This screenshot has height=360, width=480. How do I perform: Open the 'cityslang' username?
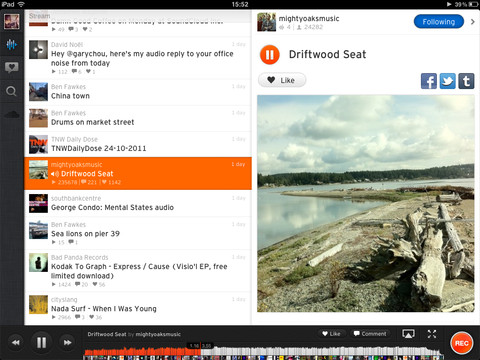pos(64,300)
